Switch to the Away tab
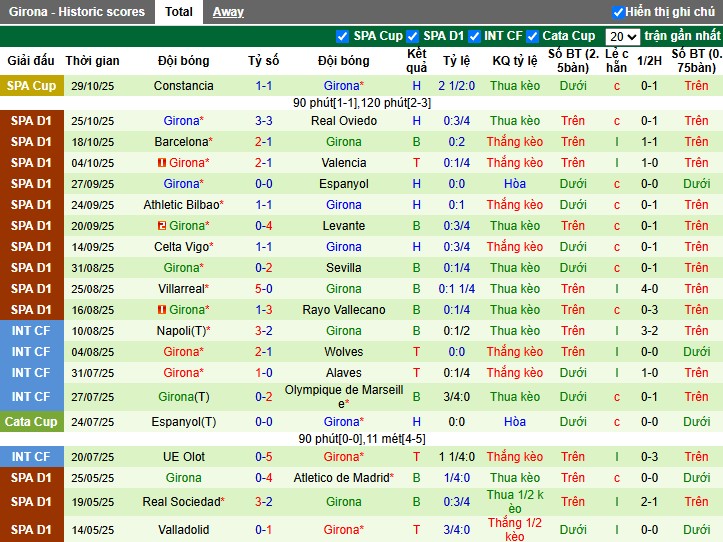 coord(228,12)
